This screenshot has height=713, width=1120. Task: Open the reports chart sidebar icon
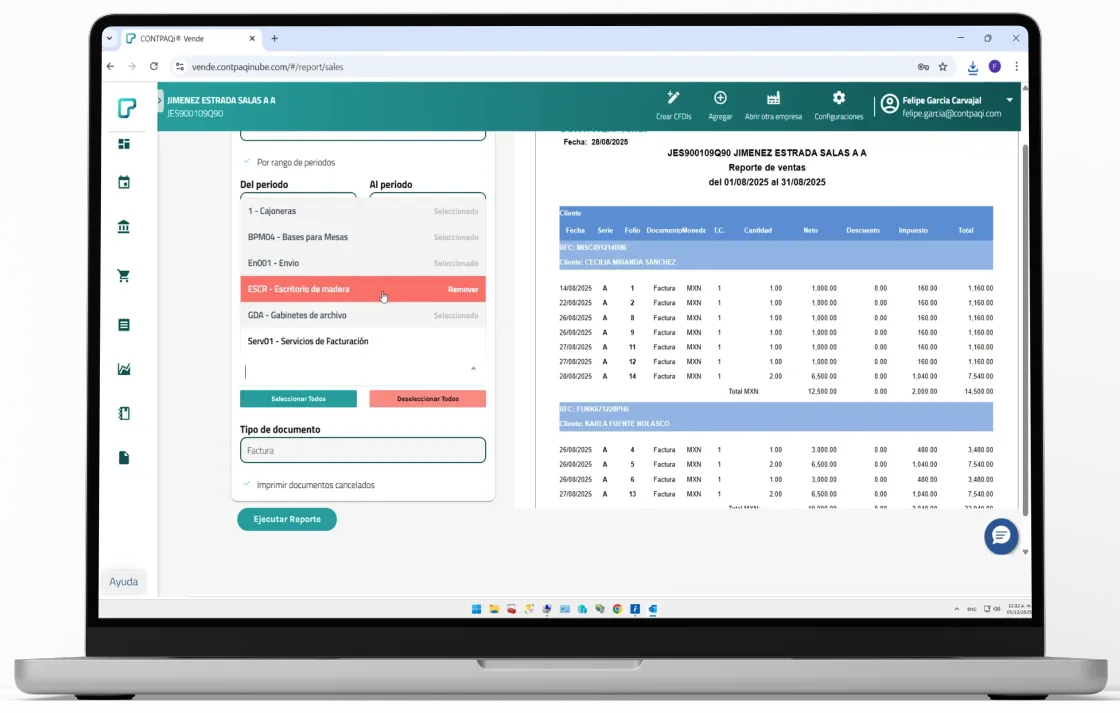click(124, 369)
